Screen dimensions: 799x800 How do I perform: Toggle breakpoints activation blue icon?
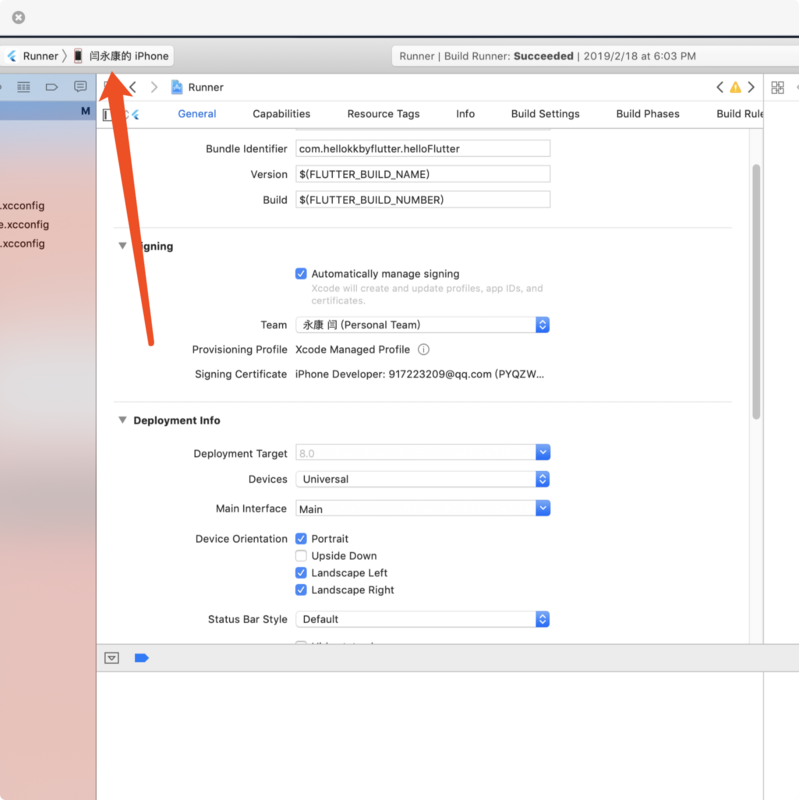[141, 658]
